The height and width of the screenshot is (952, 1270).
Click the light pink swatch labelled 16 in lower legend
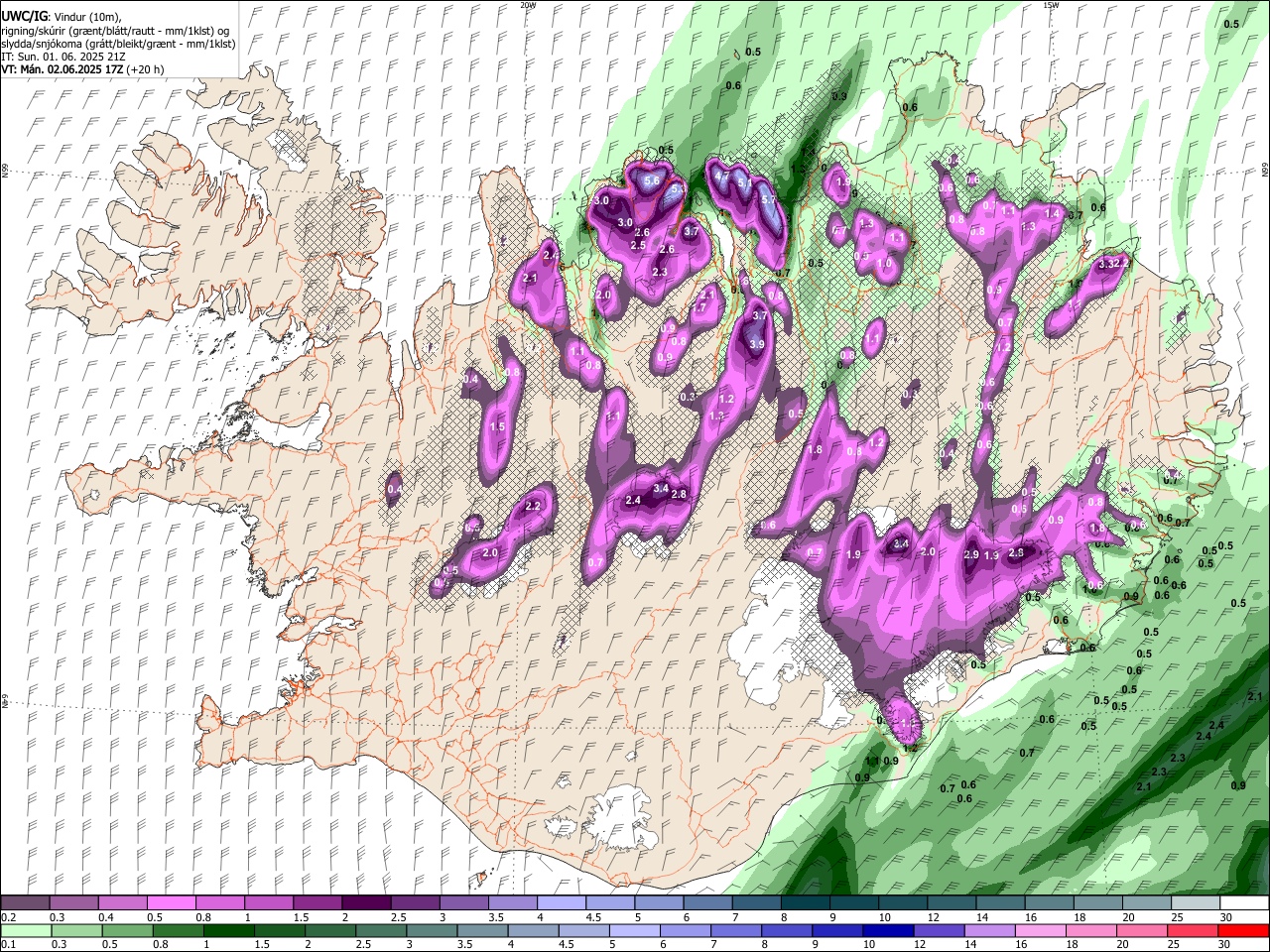tap(1043, 930)
